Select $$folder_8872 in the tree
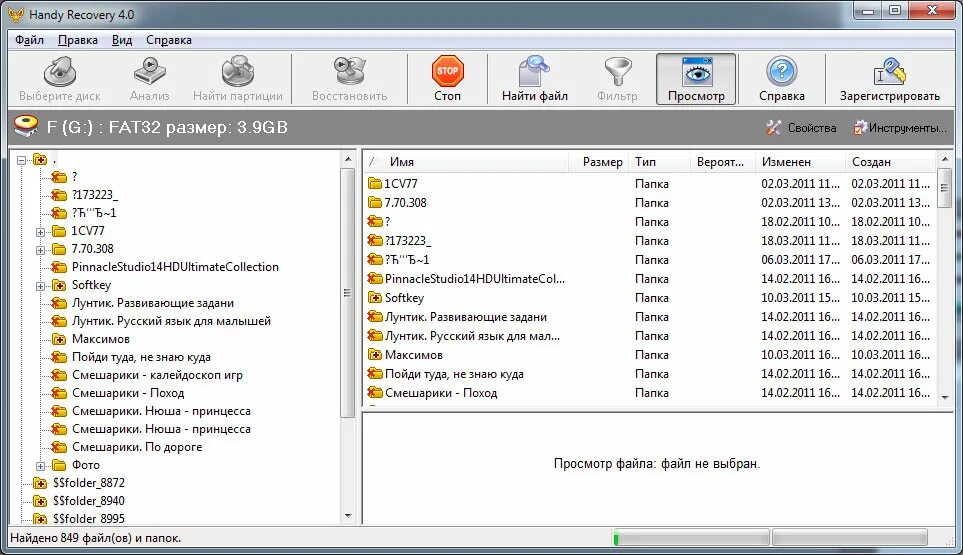The height and width of the screenshot is (555, 963). click(x=88, y=483)
